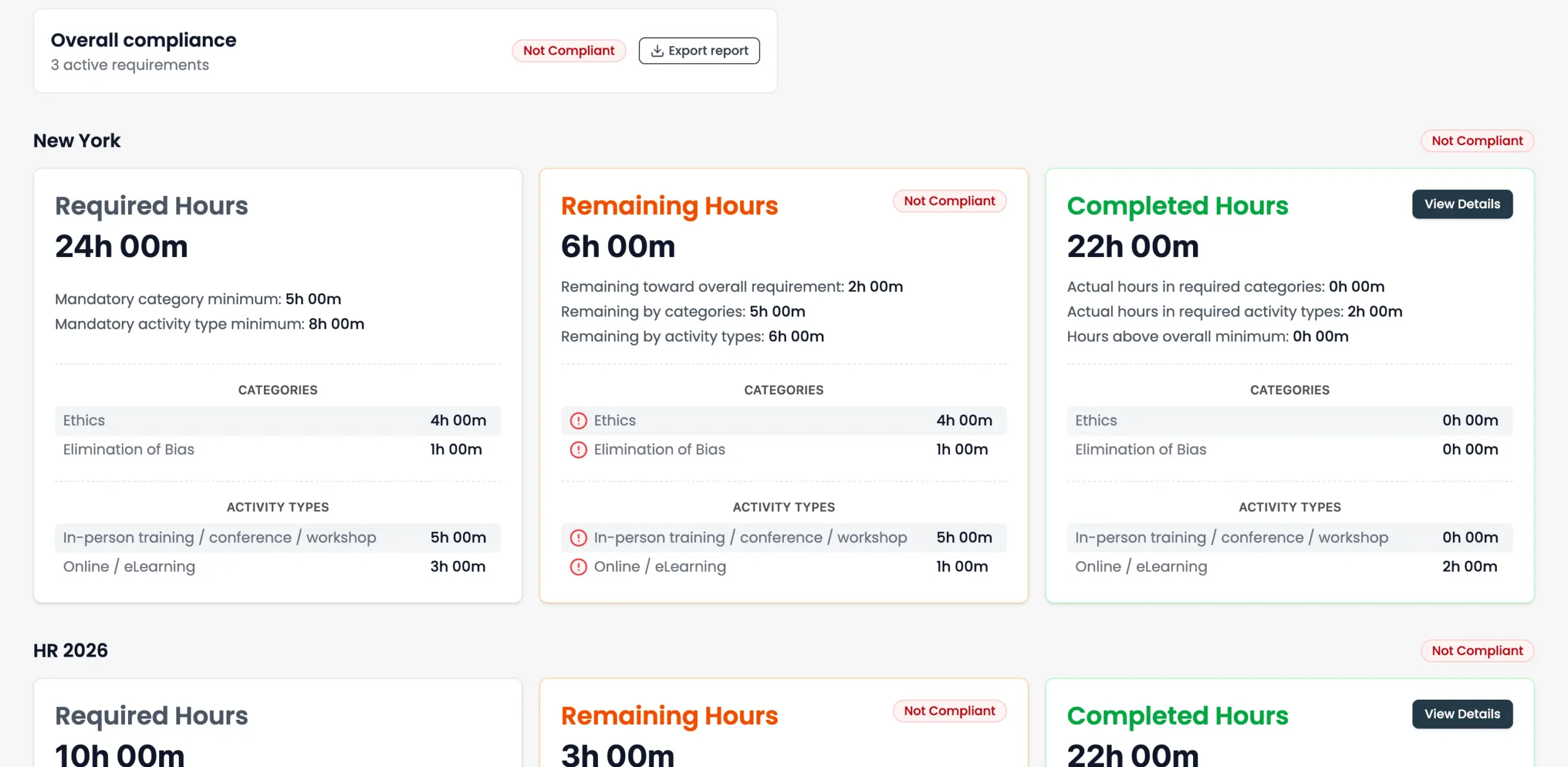Click 'Remaining toward overall requirement: 2h 00m' line
Image resolution: width=1568 pixels, height=767 pixels.
732,286
